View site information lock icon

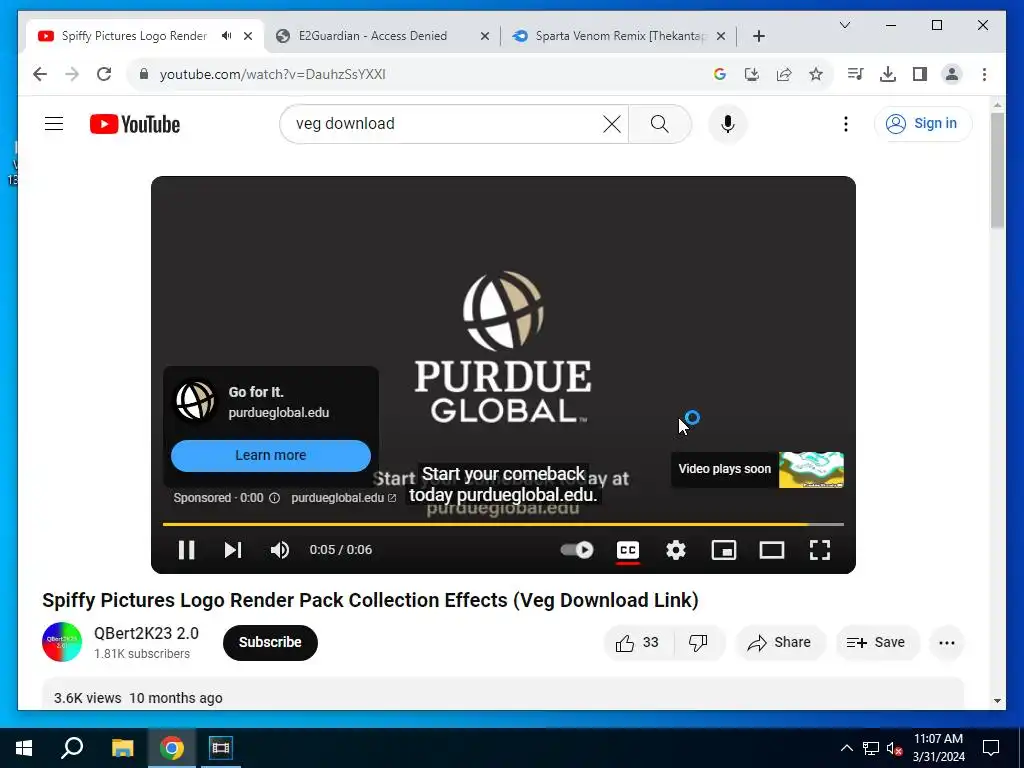coord(144,74)
